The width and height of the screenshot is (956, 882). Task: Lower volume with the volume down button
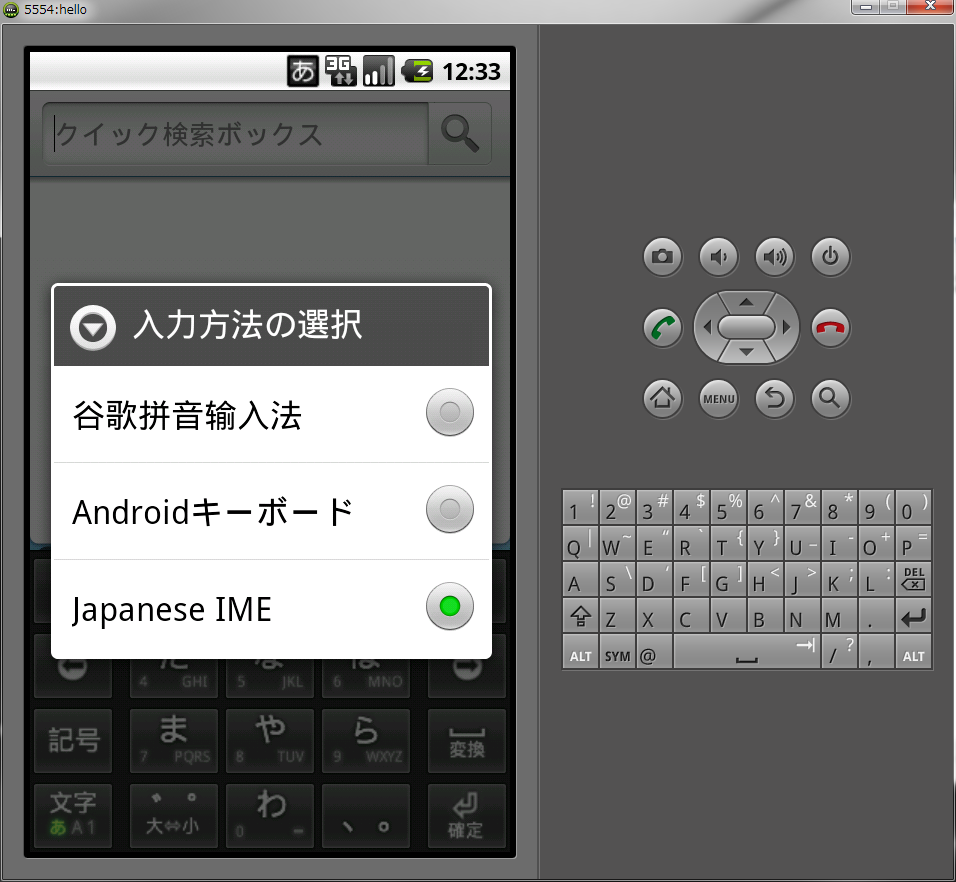point(718,256)
